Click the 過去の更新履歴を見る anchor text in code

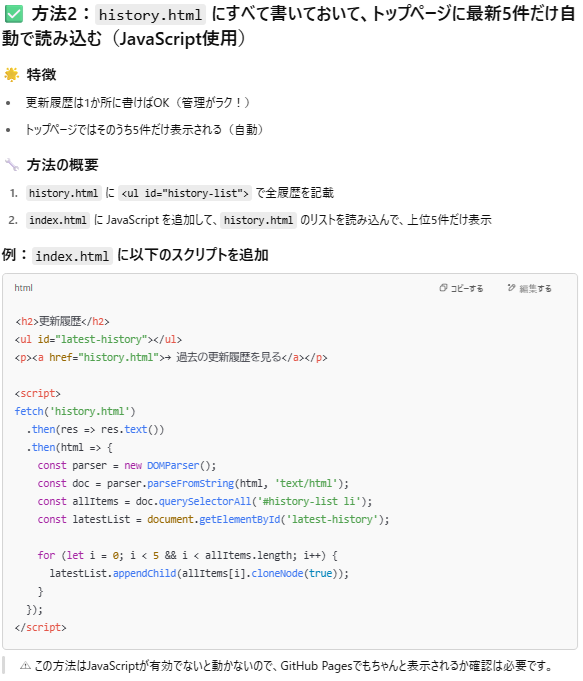coord(229,357)
